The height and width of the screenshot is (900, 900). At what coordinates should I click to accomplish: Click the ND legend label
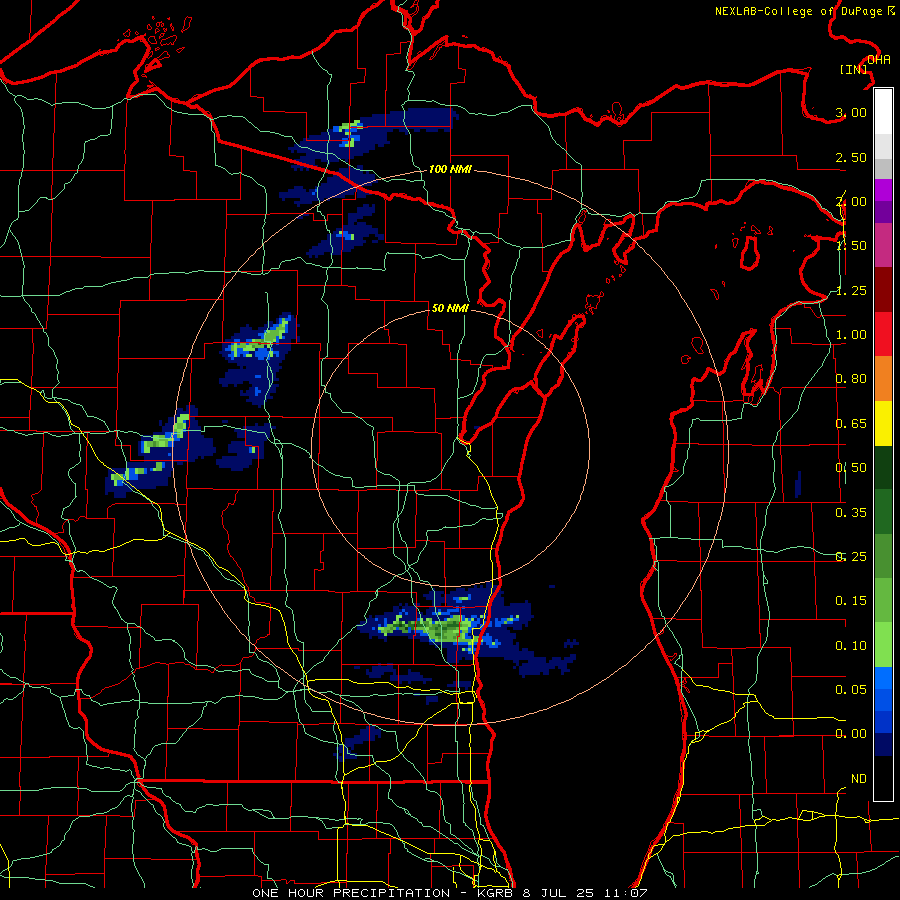pyautogui.click(x=859, y=779)
